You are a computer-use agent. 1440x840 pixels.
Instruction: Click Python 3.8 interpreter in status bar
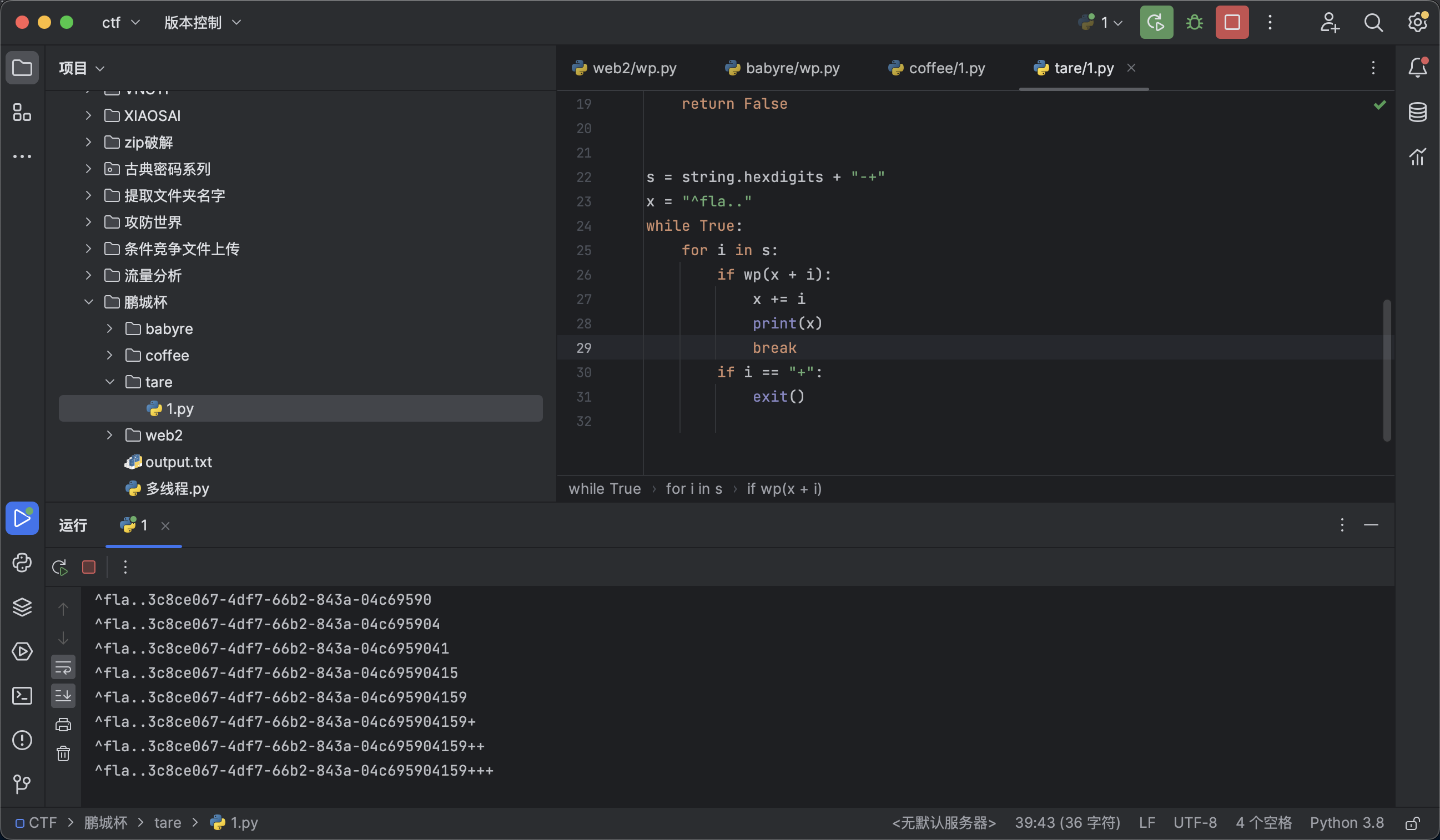pyautogui.click(x=1347, y=823)
